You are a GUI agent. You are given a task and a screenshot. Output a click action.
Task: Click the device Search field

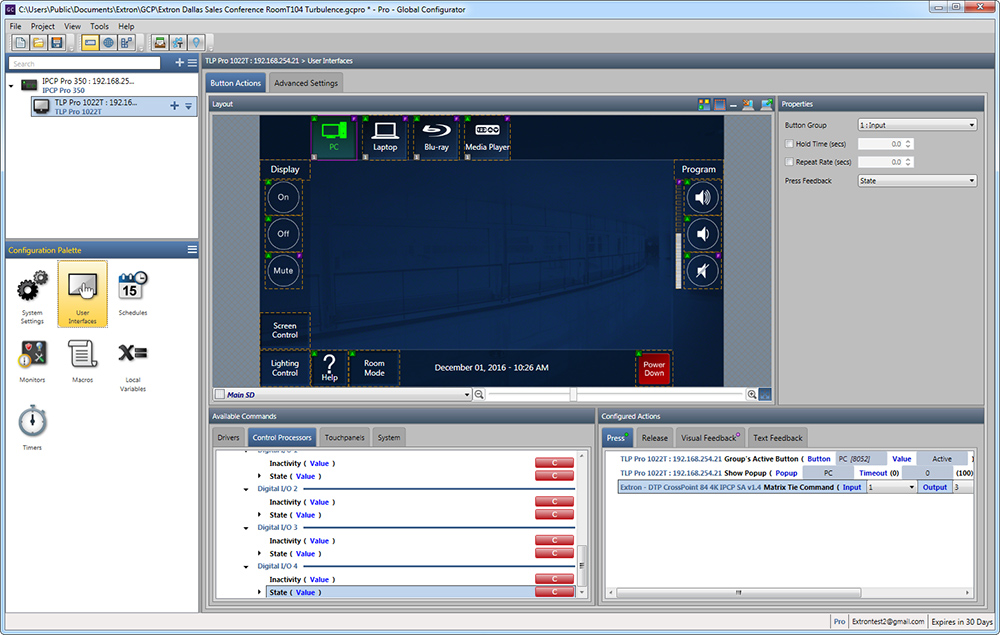(84, 63)
